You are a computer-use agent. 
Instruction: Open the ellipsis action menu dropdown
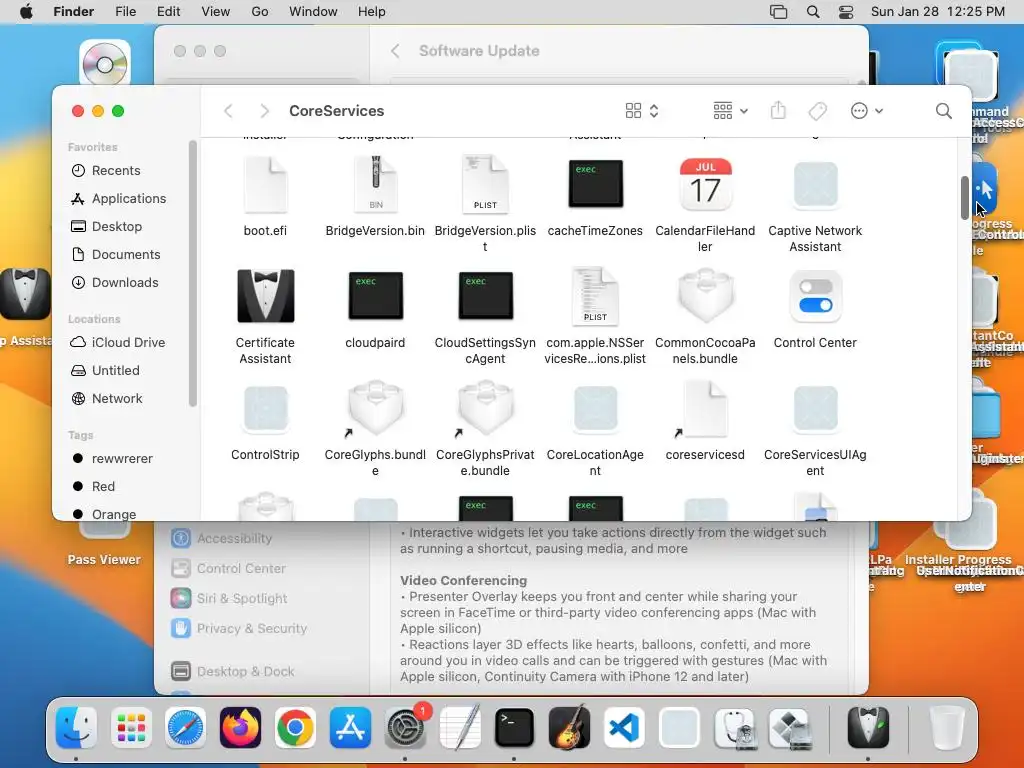tap(867, 111)
